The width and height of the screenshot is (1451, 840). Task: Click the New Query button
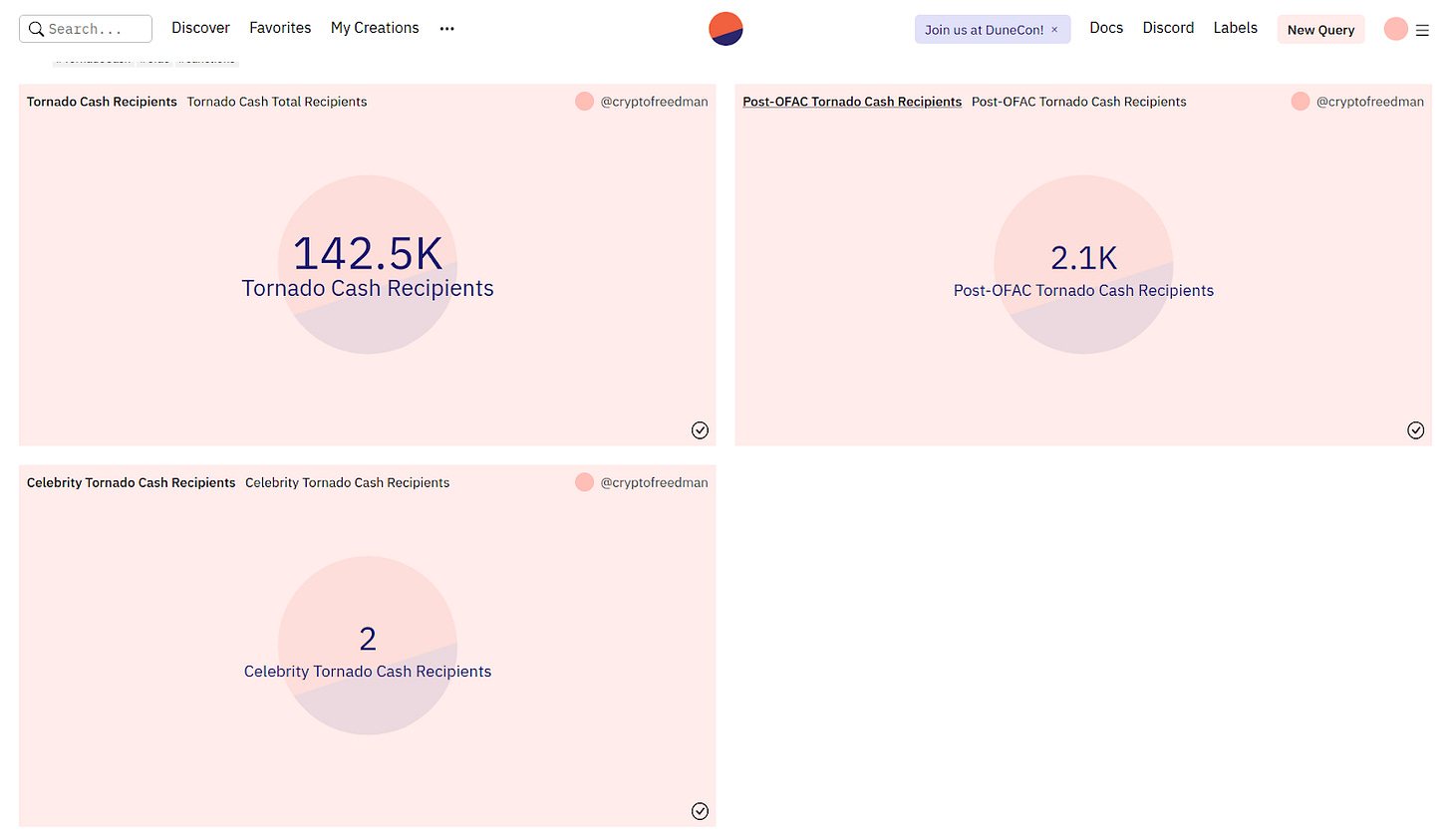(x=1320, y=30)
